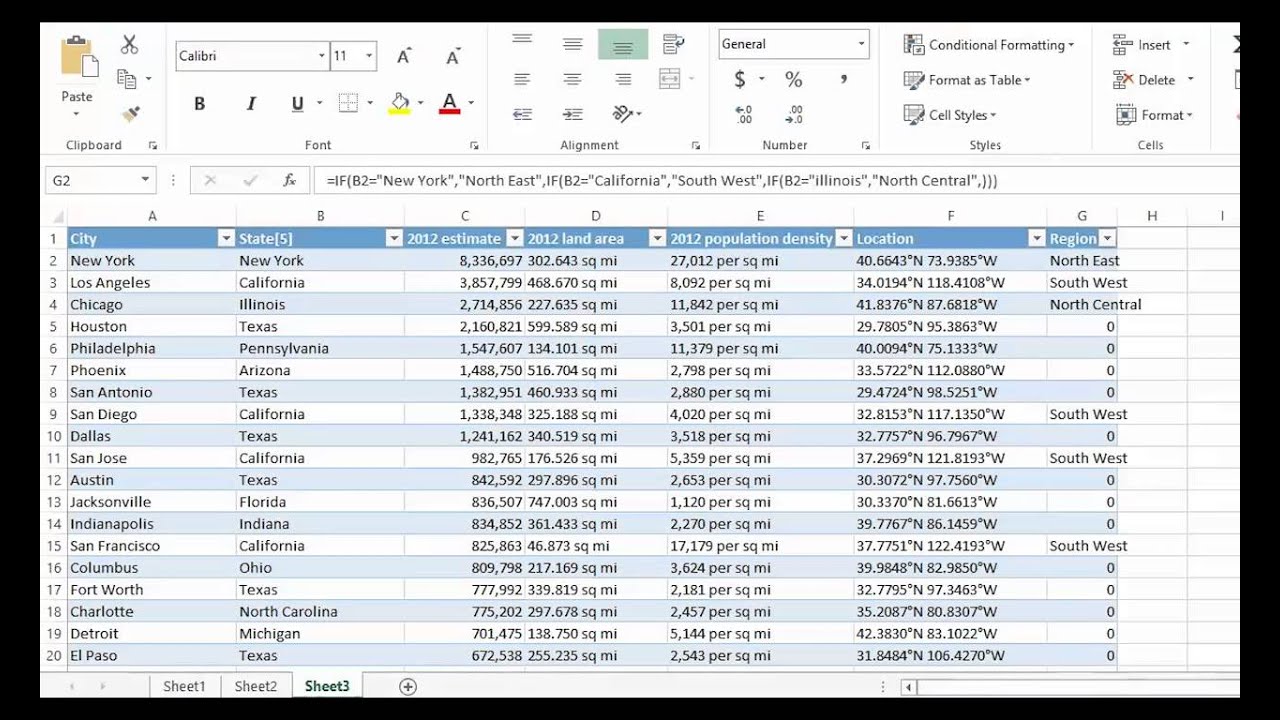Open the font size 11 dropdown
This screenshot has width=1280, height=720.
point(370,56)
